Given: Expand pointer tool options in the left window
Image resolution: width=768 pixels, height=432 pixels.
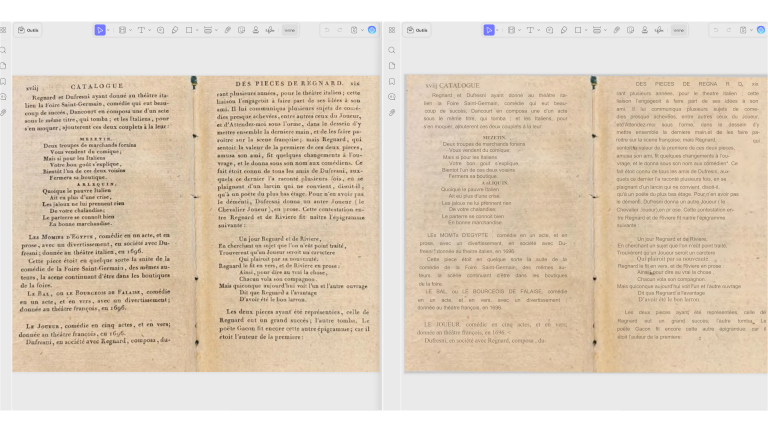Looking at the screenshot, I should [x=108, y=30].
